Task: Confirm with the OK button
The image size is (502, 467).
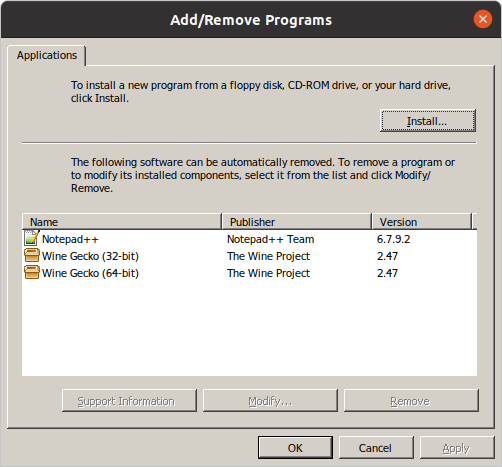Action: 295,448
